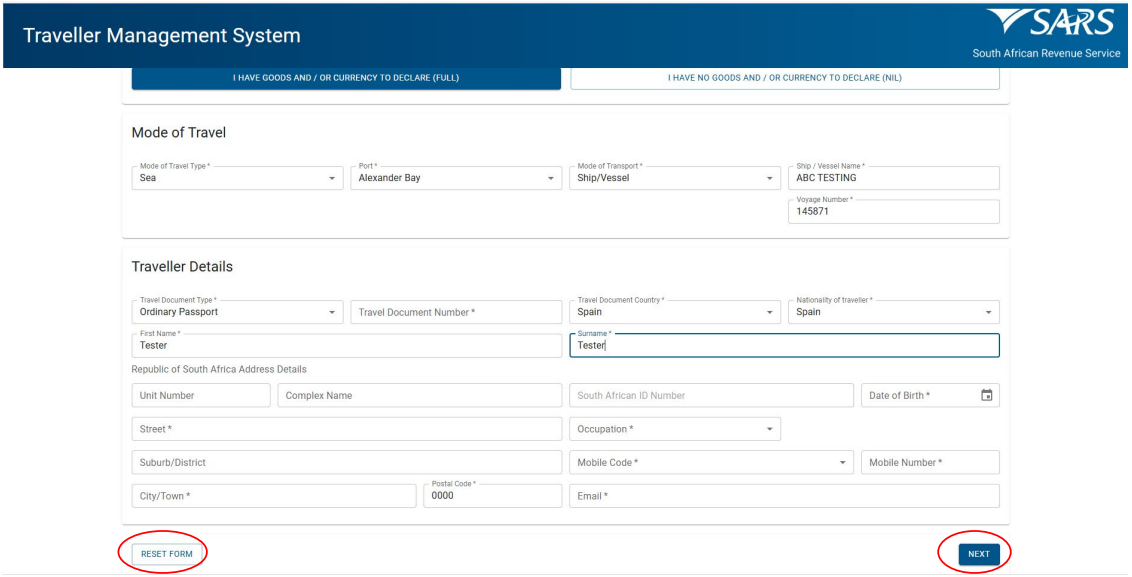This screenshot has height=577, width=1132.
Task: Open the Travel Document Country dropdown
Action: point(673,312)
